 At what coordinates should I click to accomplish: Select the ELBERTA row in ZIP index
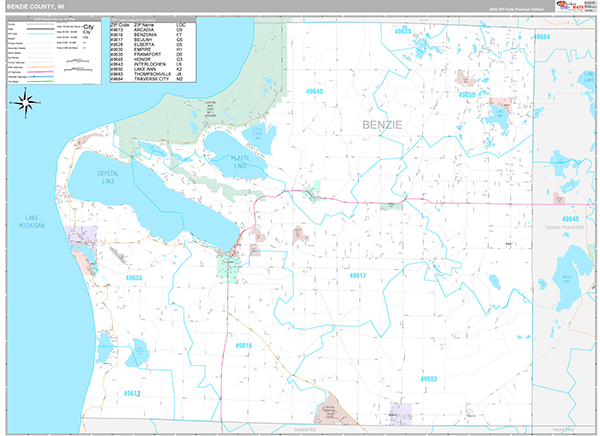148,45
